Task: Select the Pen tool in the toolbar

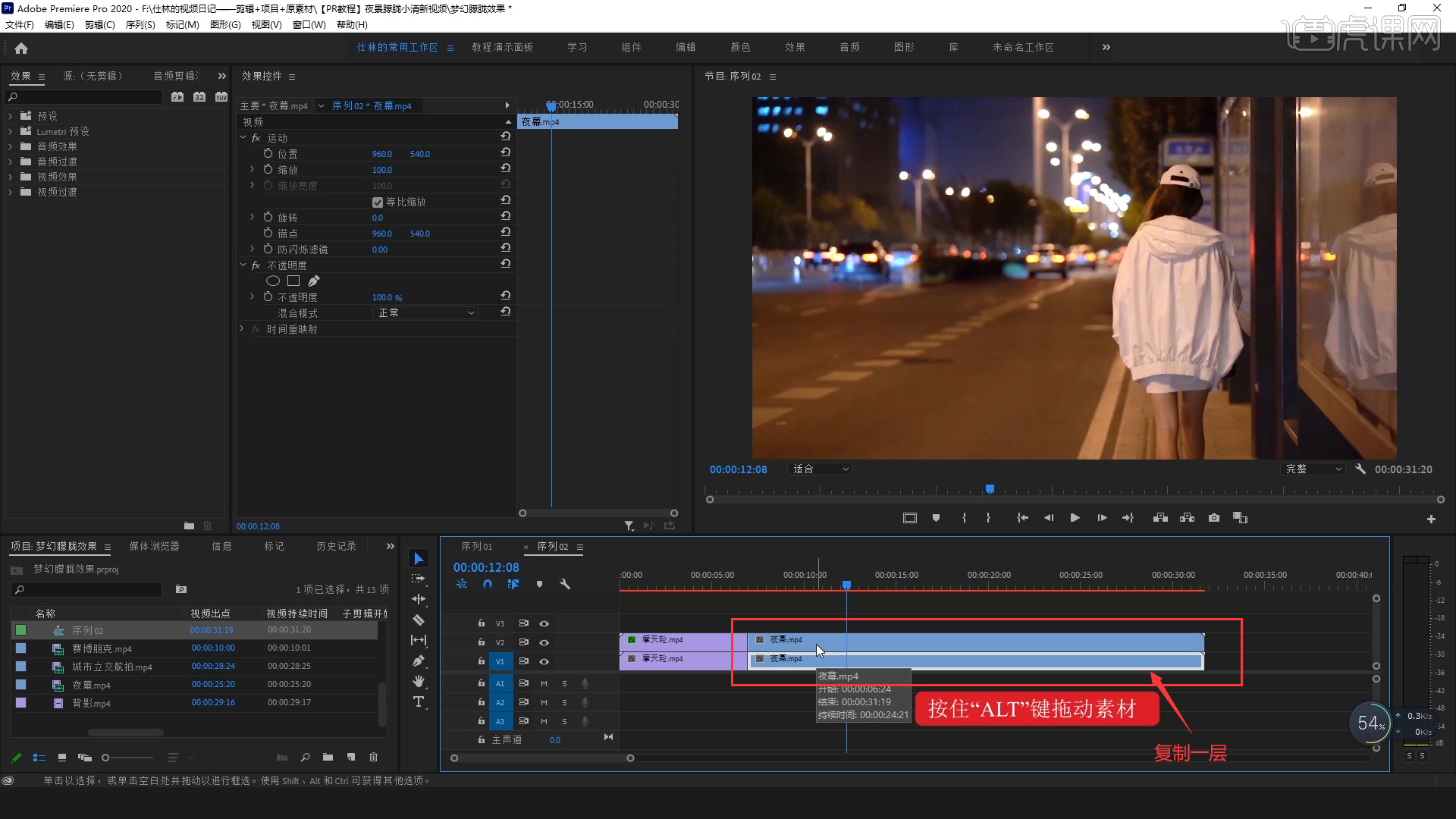Action: [419, 661]
